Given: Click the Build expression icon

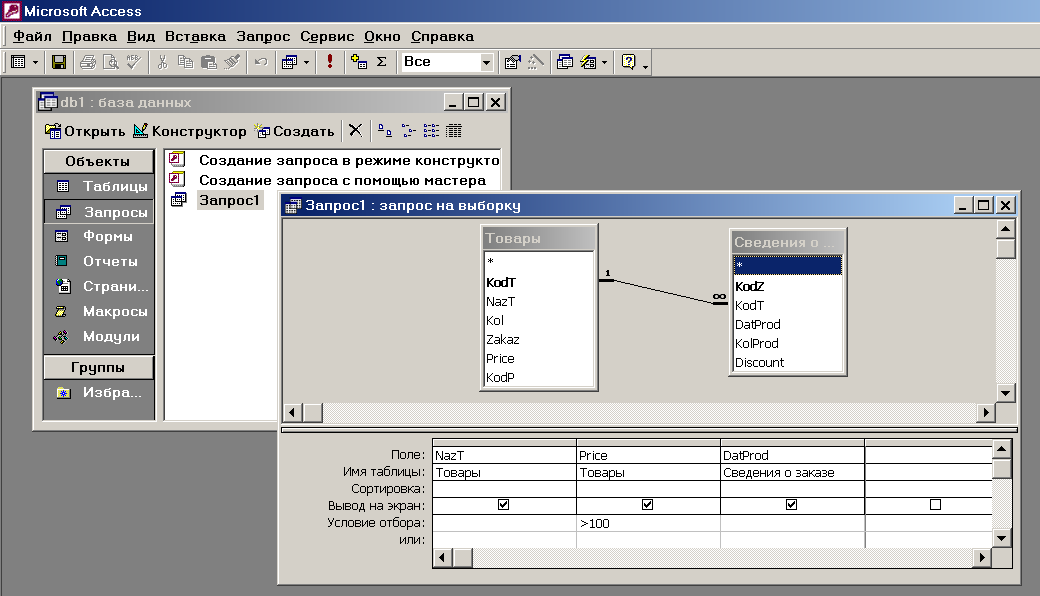Looking at the screenshot, I should click(535, 62).
